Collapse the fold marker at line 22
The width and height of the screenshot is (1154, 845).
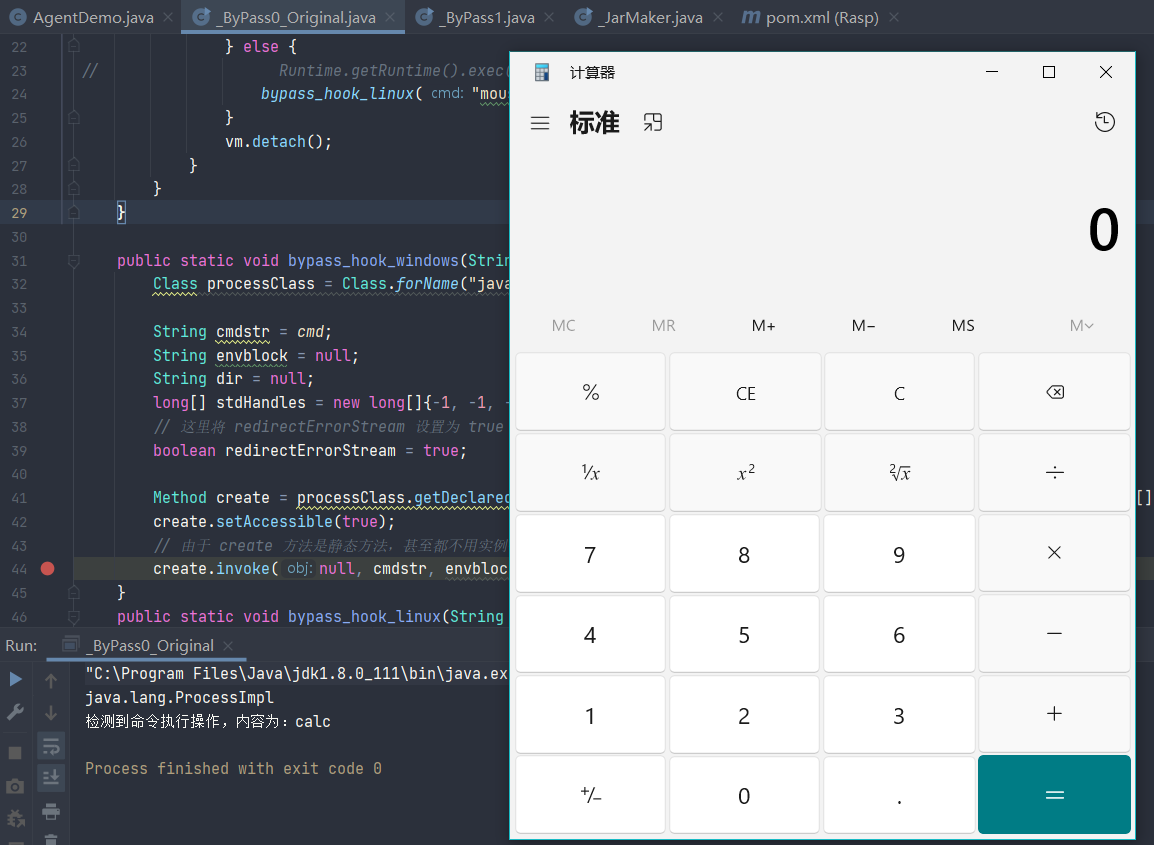(x=73, y=47)
